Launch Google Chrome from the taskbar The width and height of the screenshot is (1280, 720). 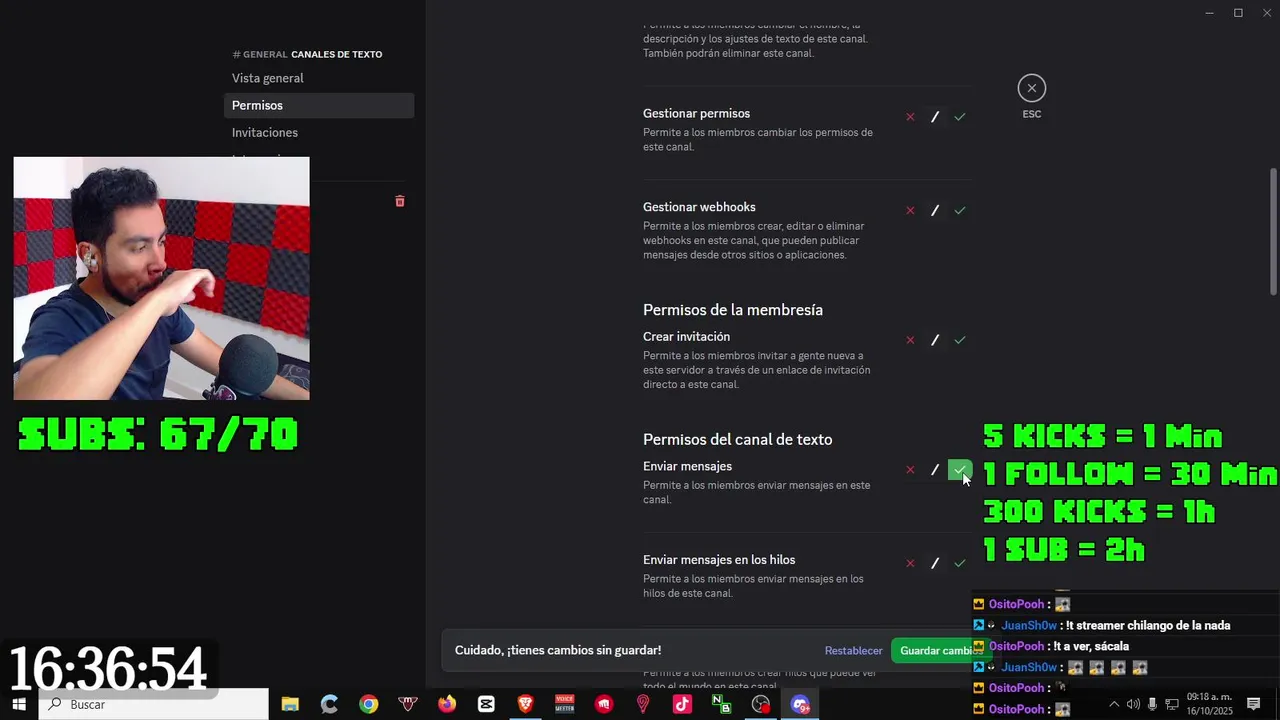pos(369,704)
